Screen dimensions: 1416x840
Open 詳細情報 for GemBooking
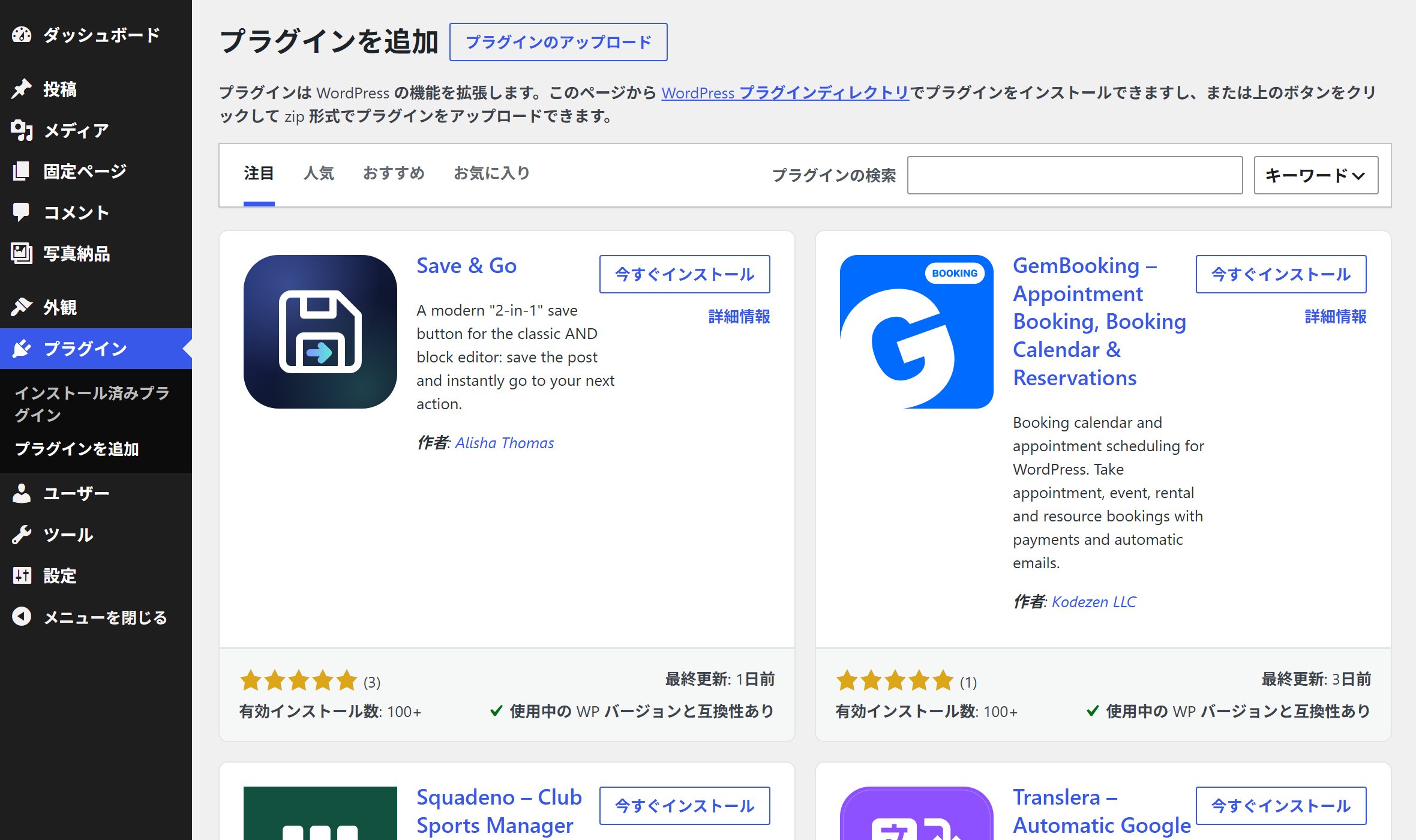[1336, 316]
